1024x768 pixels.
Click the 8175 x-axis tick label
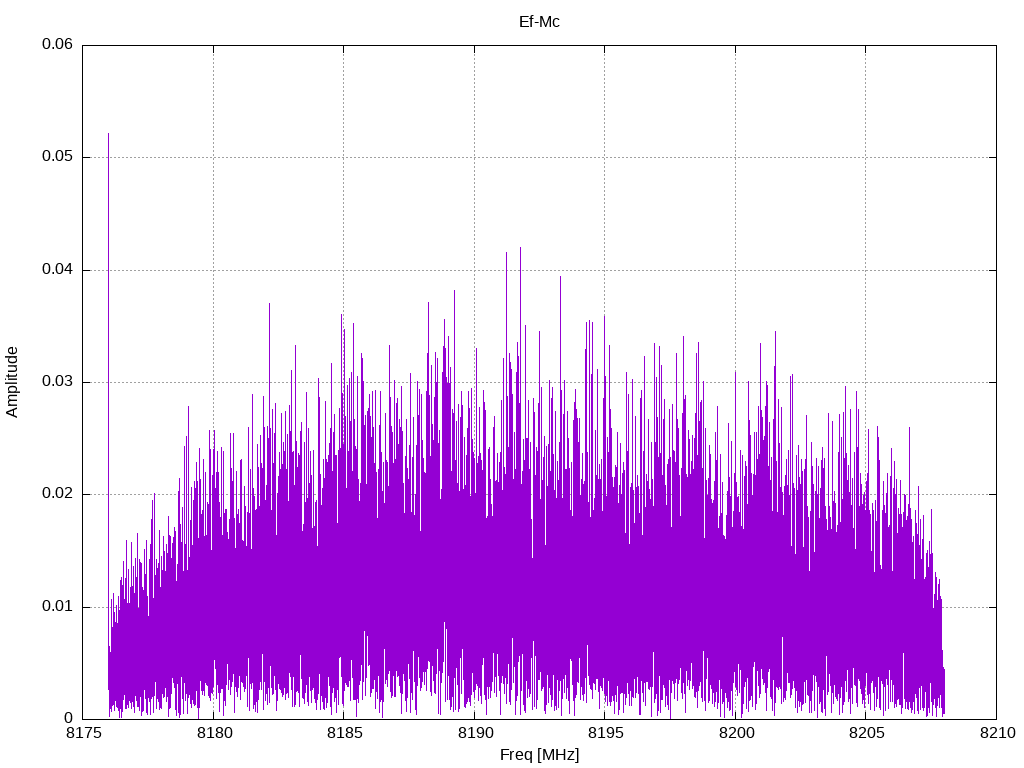click(83, 733)
